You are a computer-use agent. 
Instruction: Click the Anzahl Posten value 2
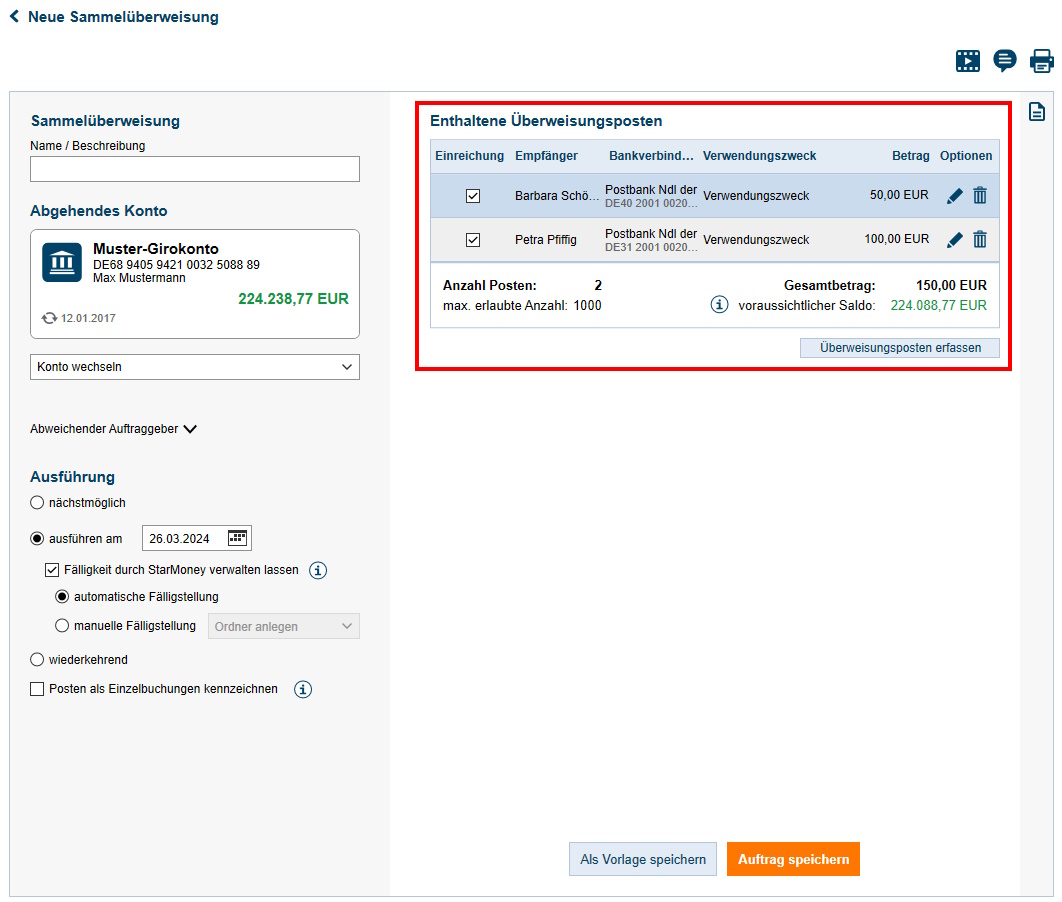click(598, 285)
